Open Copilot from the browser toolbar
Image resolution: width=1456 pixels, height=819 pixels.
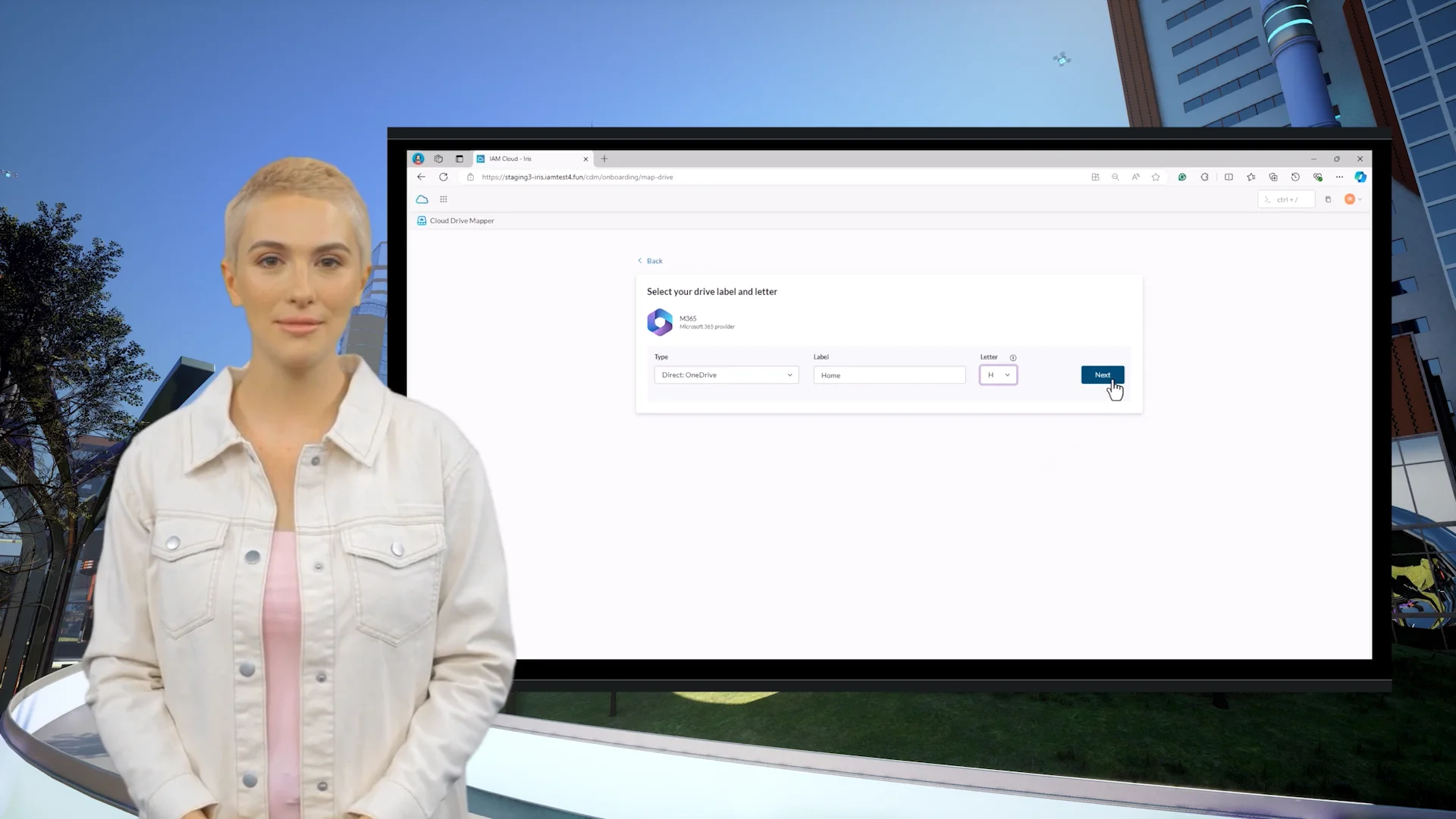(1361, 177)
